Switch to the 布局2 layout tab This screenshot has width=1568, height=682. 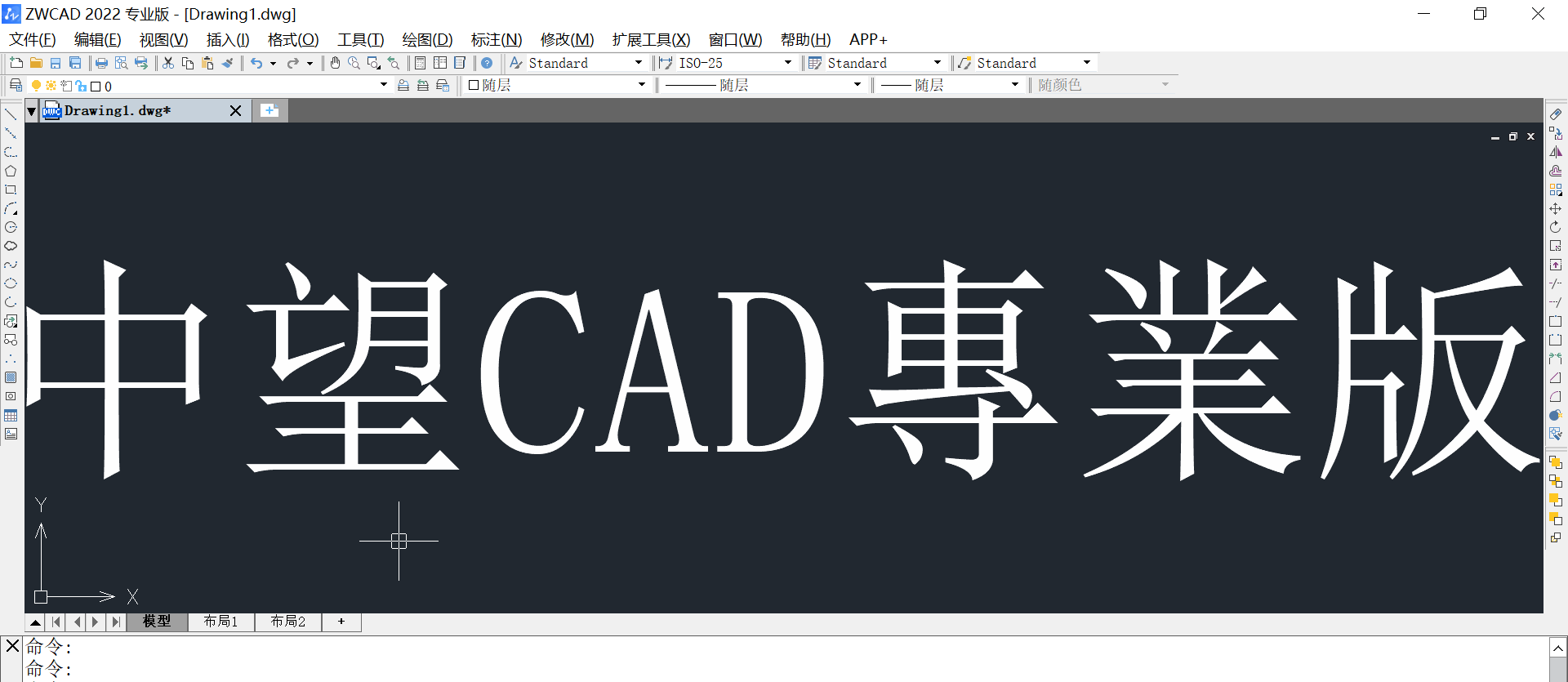pyautogui.click(x=288, y=622)
